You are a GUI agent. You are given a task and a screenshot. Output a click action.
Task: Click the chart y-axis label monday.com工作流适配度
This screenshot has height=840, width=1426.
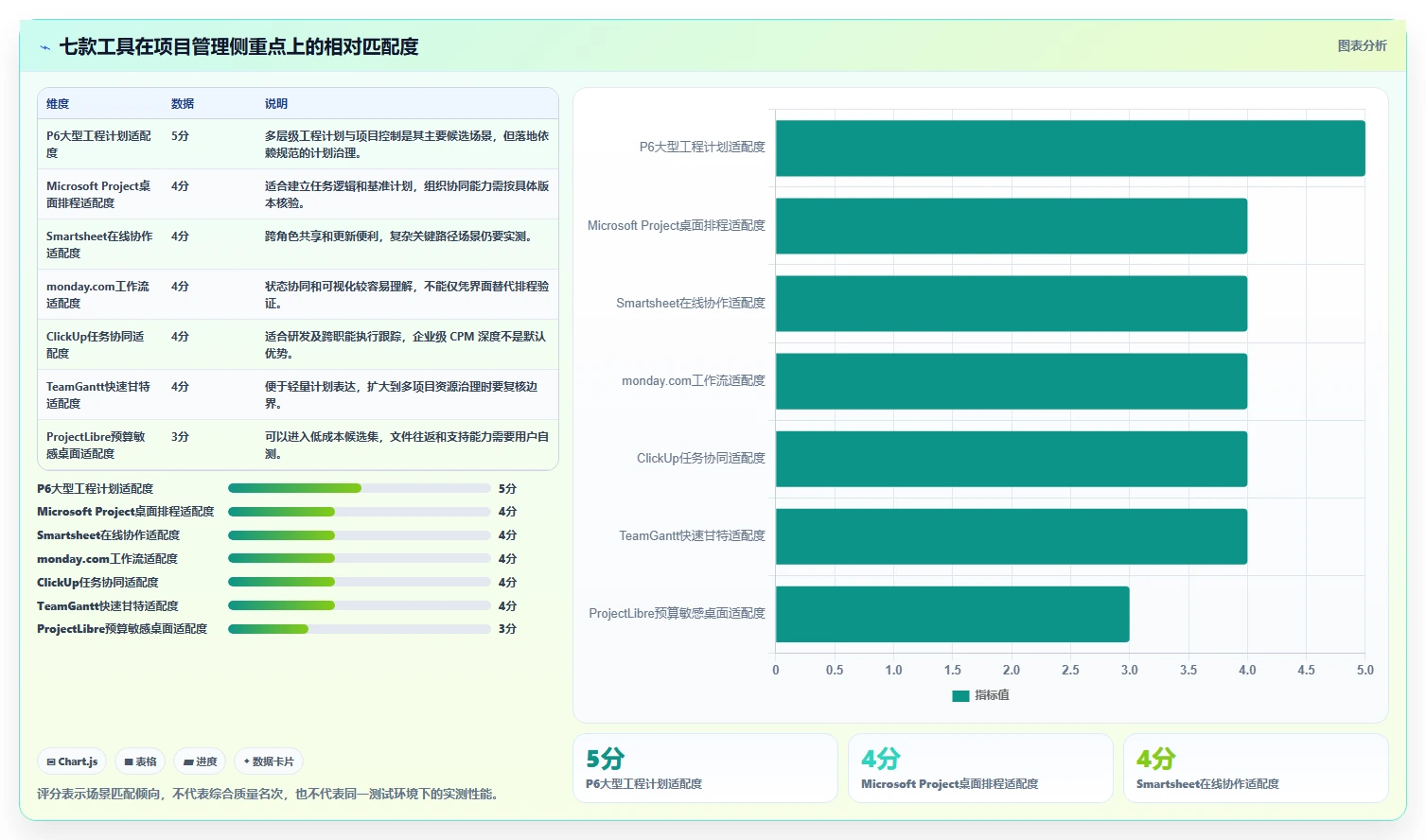694,381
